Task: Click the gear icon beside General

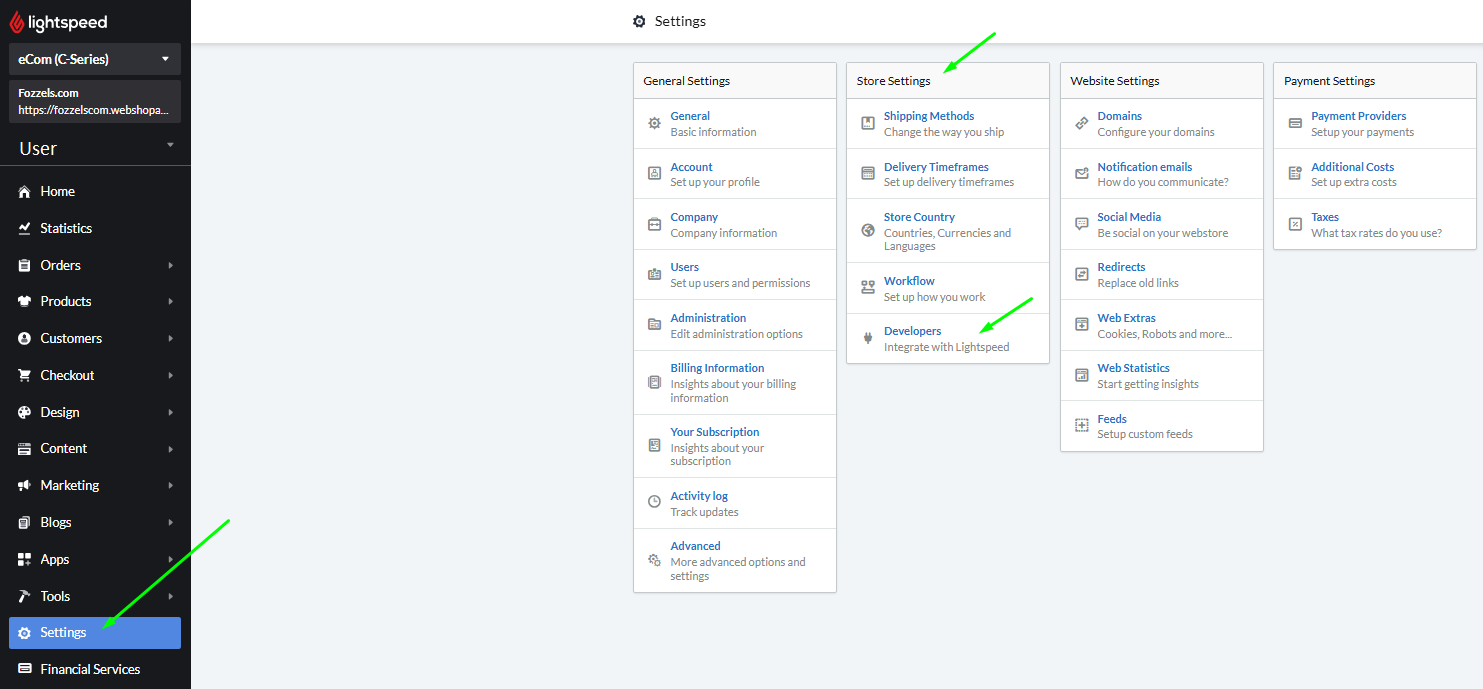Action: click(x=654, y=124)
